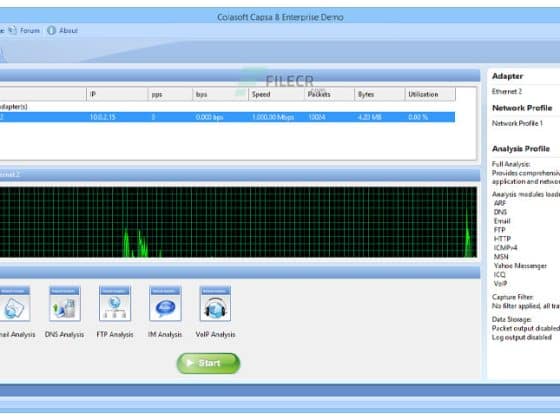Screen dimensions: 560x420
Task: Click Packet output disabled text
Action: (x=526, y=328)
